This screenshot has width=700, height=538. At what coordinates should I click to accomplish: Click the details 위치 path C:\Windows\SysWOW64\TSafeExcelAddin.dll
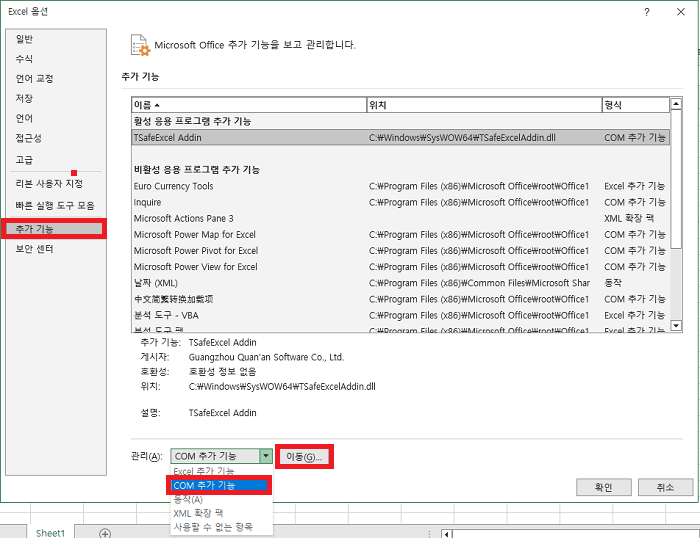(x=282, y=386)
